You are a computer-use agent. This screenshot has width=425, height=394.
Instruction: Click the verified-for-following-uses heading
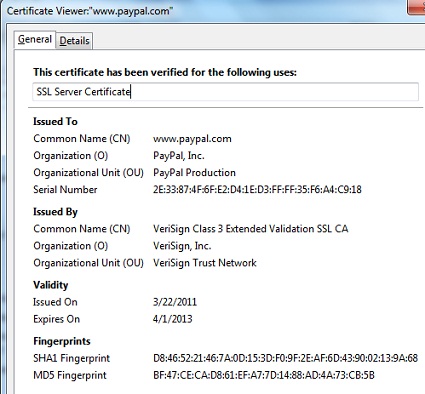165,72
